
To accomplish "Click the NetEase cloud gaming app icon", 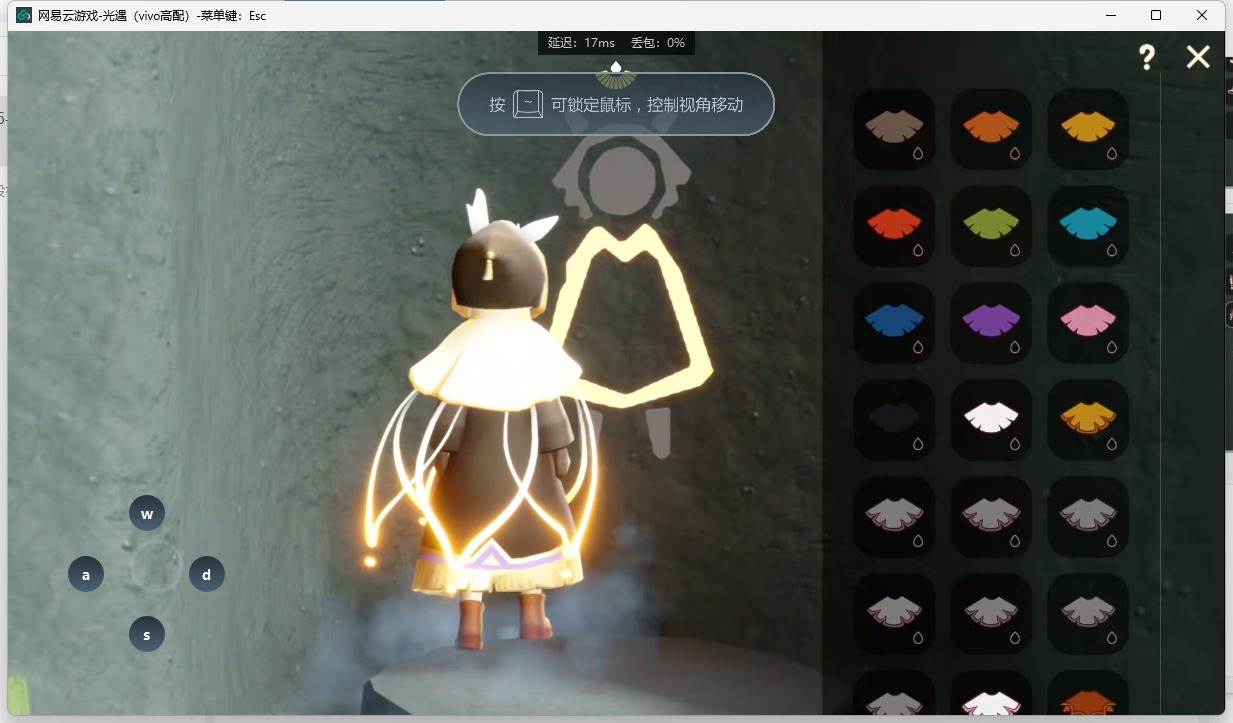I will click(x=24, y=15).
